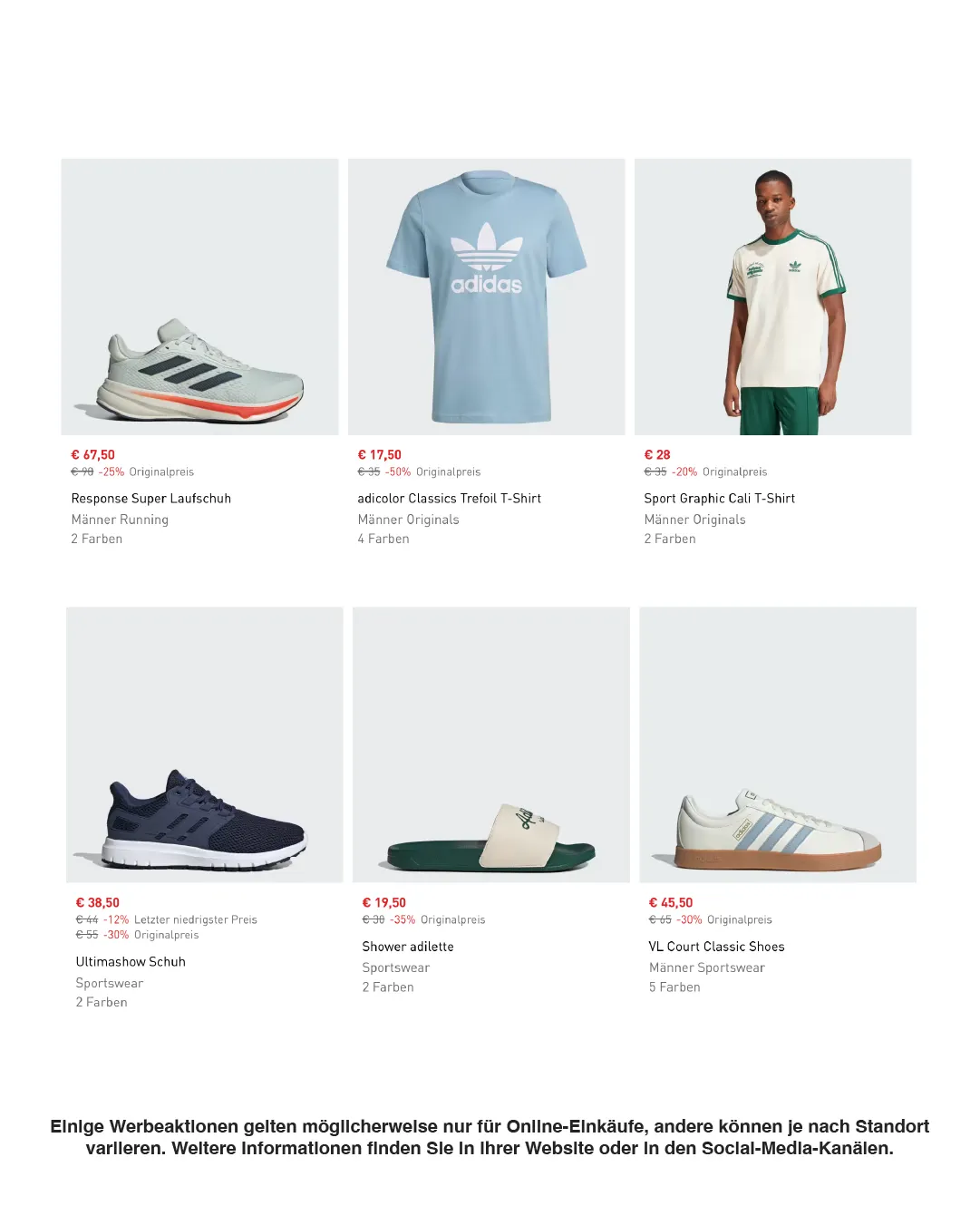Click the 'Letzter niedrigster Preis' label
Viewport: 980px width, 1225px height.
[196, 919]
